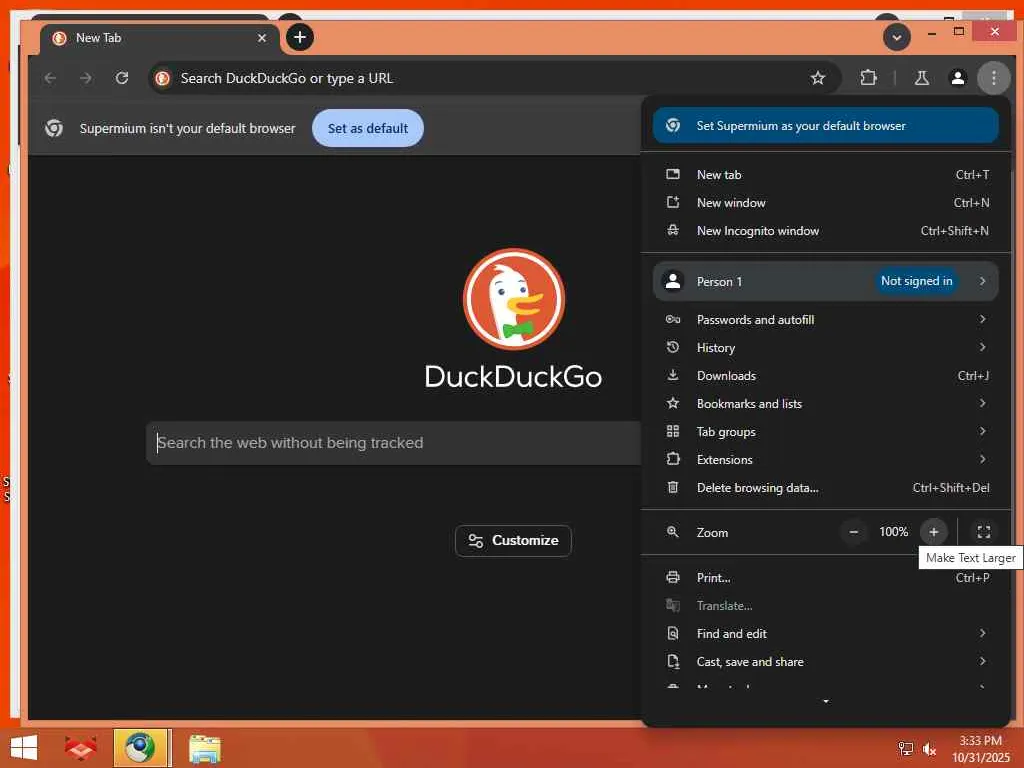1024x768 pixels.
Task: Select the New Tab browser tab
Action: click(x=160, y=38)
